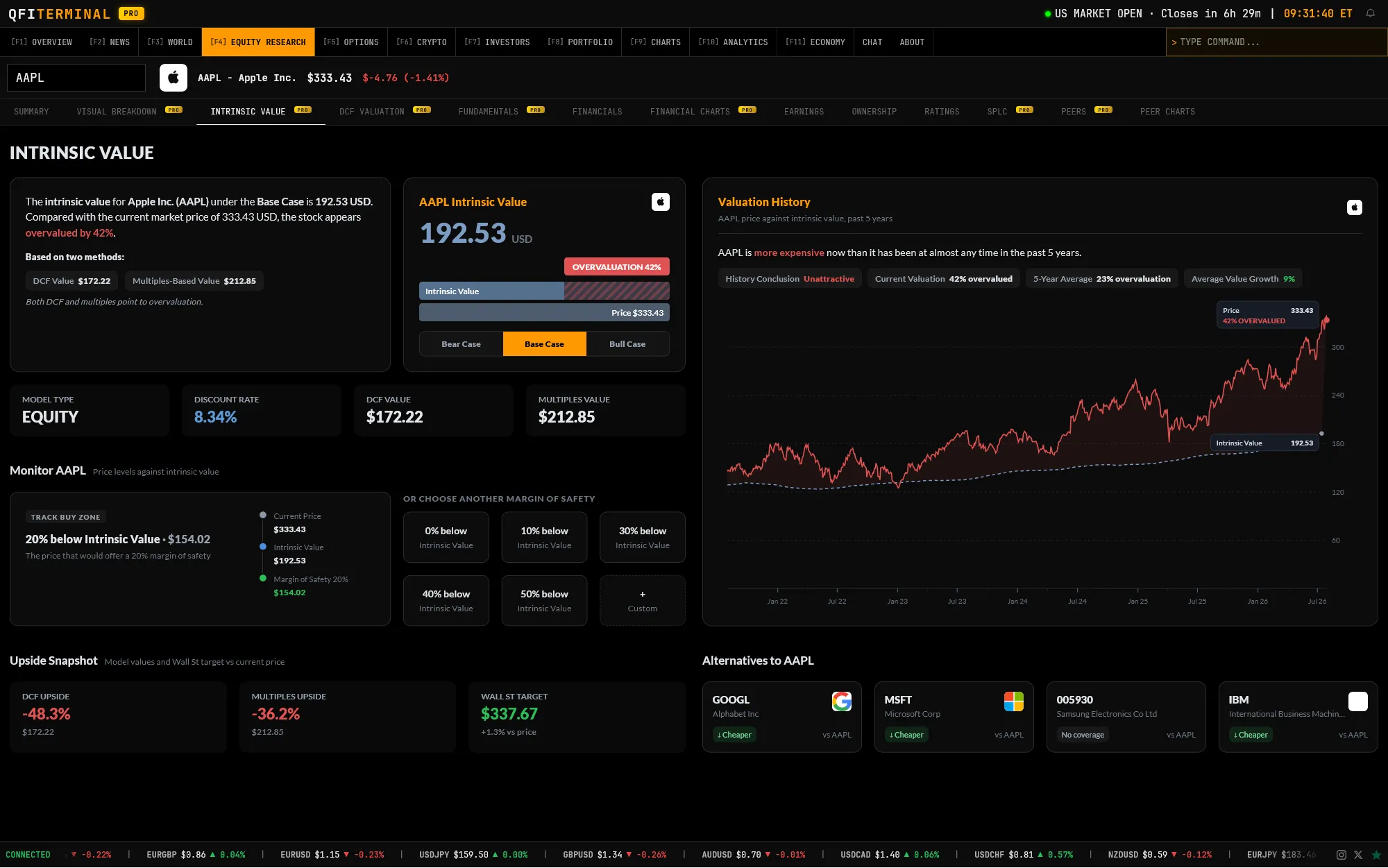Select the Base Case scenario
The height and width of the screenshot is (868, 1388).
[545, 344]
